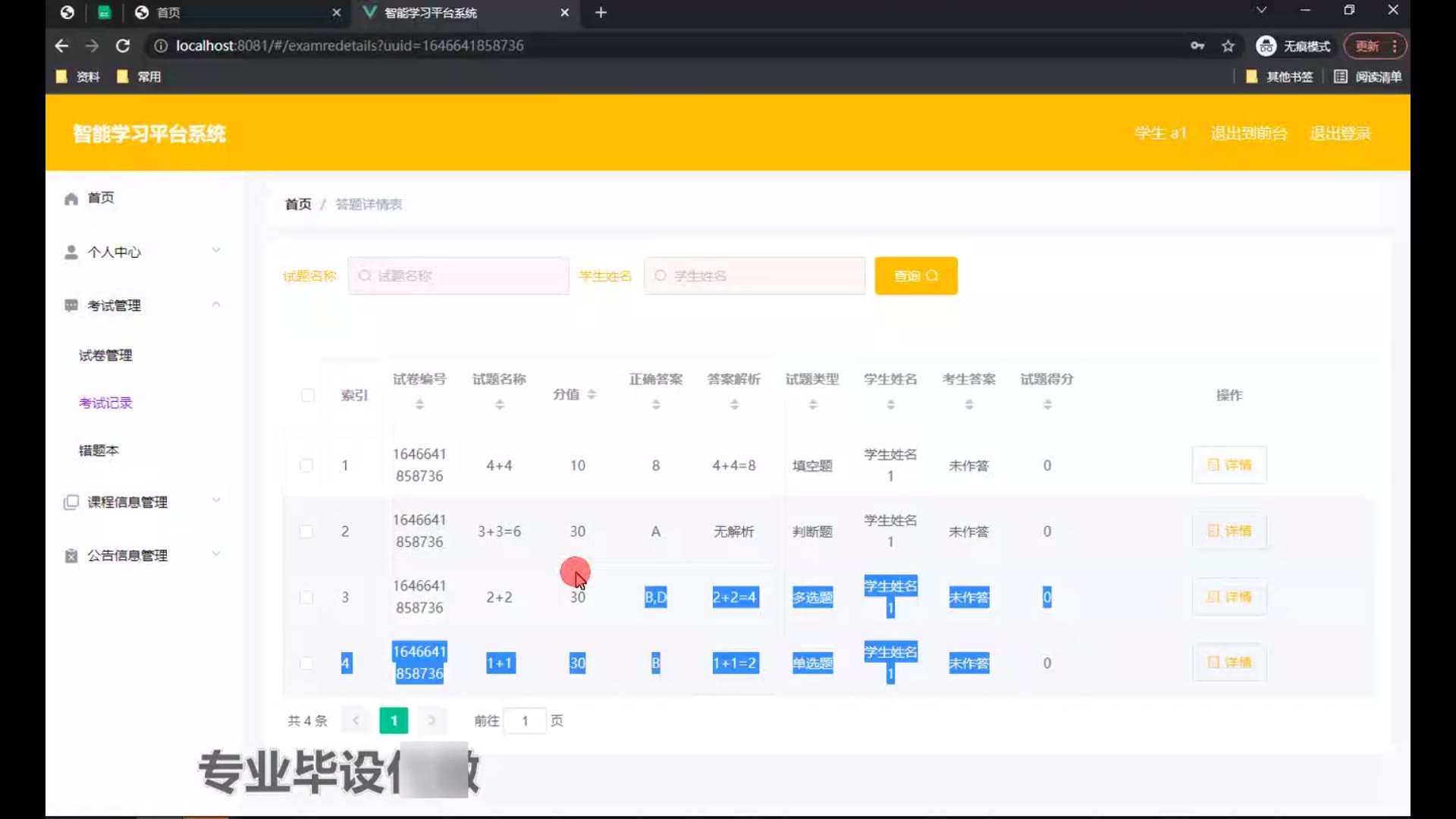Open the 阅读清单 reading list icon
The height and width of the screenshot is (819, 1456).
[x=1340, y=77]
